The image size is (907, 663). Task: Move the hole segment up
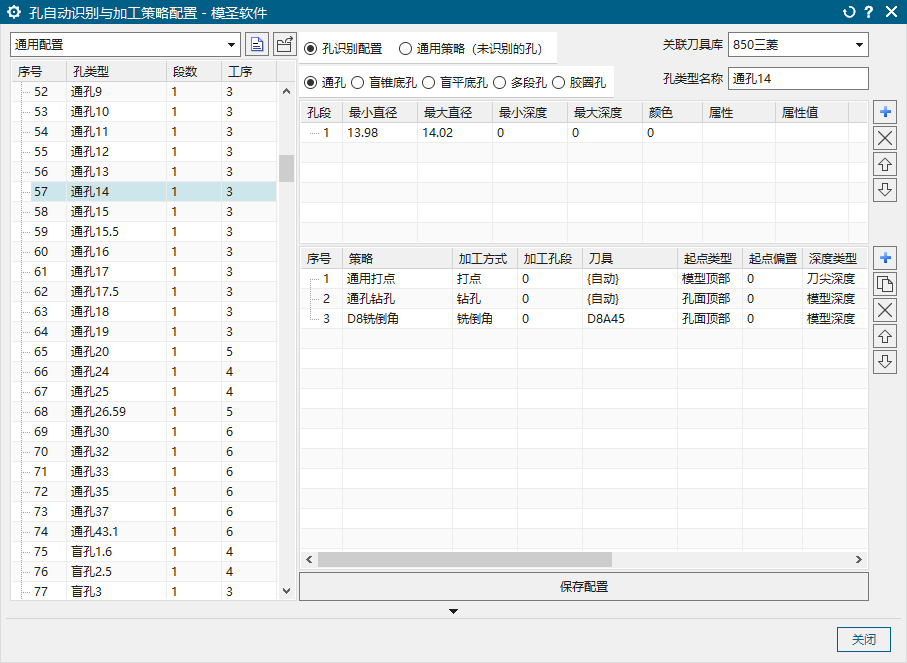pos(885,164)
